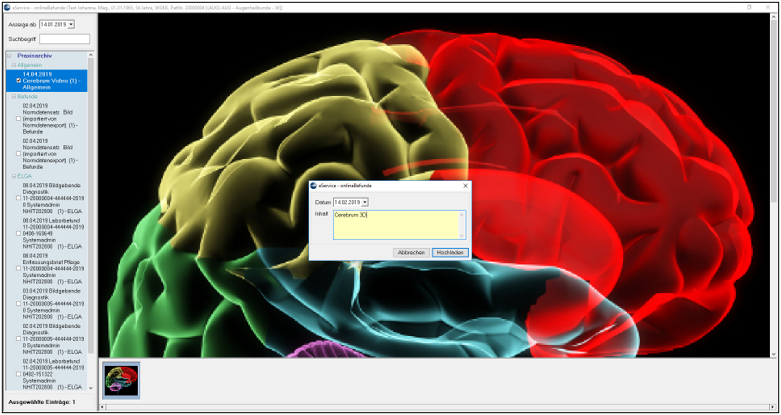
Task: Click the archive tree vertical scrollbar thumb
Action: pos(91,207)
